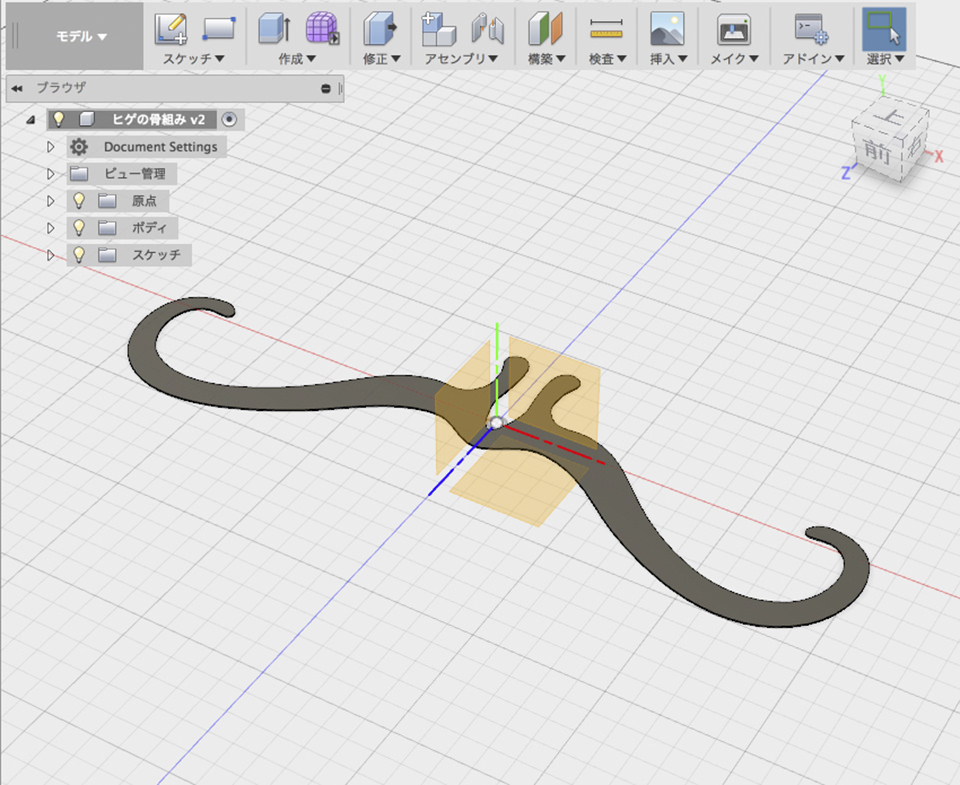Image resolution: width=960 pixels, height=785 pixels.
Task: Toggle visibility lightbulb for スケッチ folder
Action: click(78, 255)
